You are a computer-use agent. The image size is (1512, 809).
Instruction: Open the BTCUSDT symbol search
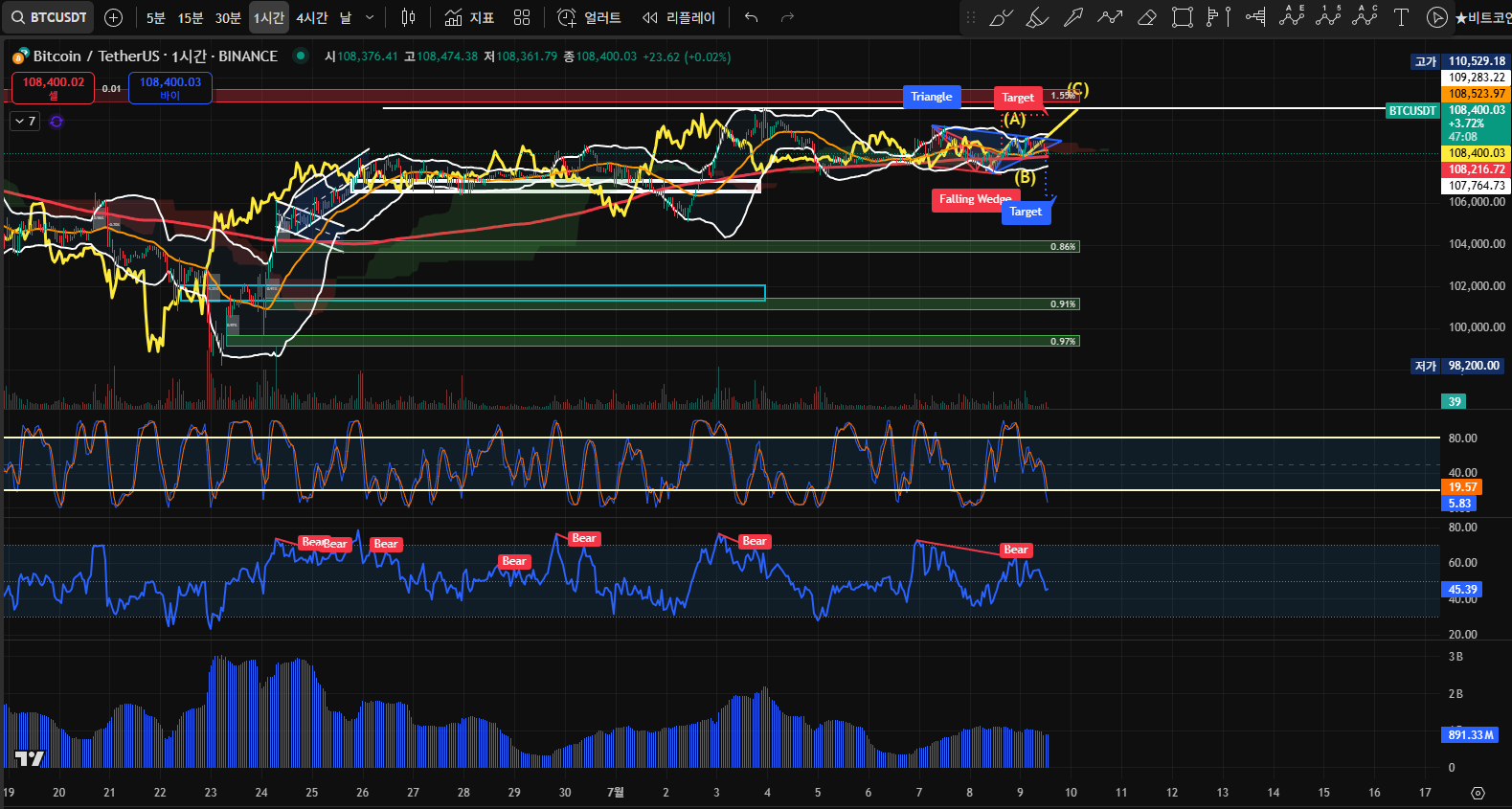pyautogui.click(x=50, y=17)
